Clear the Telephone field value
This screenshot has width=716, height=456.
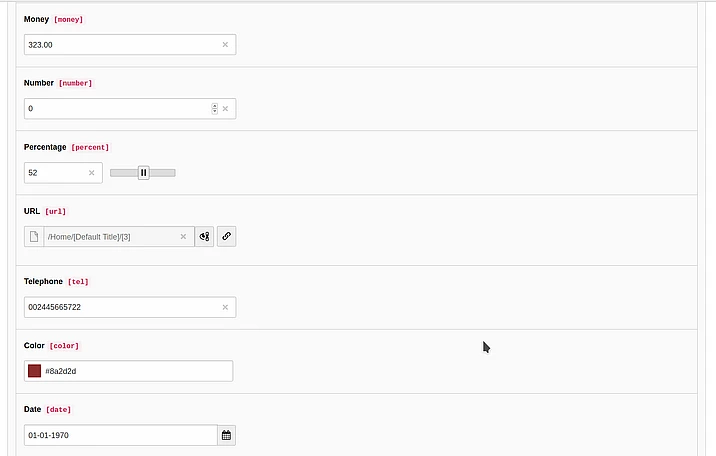tap(225, 308)
